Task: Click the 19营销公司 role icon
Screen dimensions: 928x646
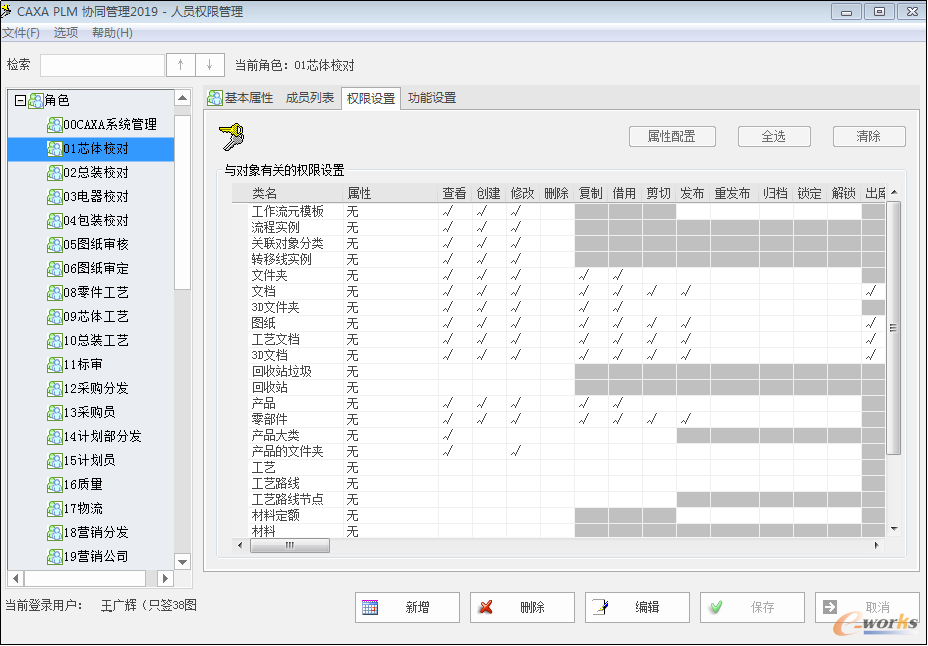Action: pos(54,557)
